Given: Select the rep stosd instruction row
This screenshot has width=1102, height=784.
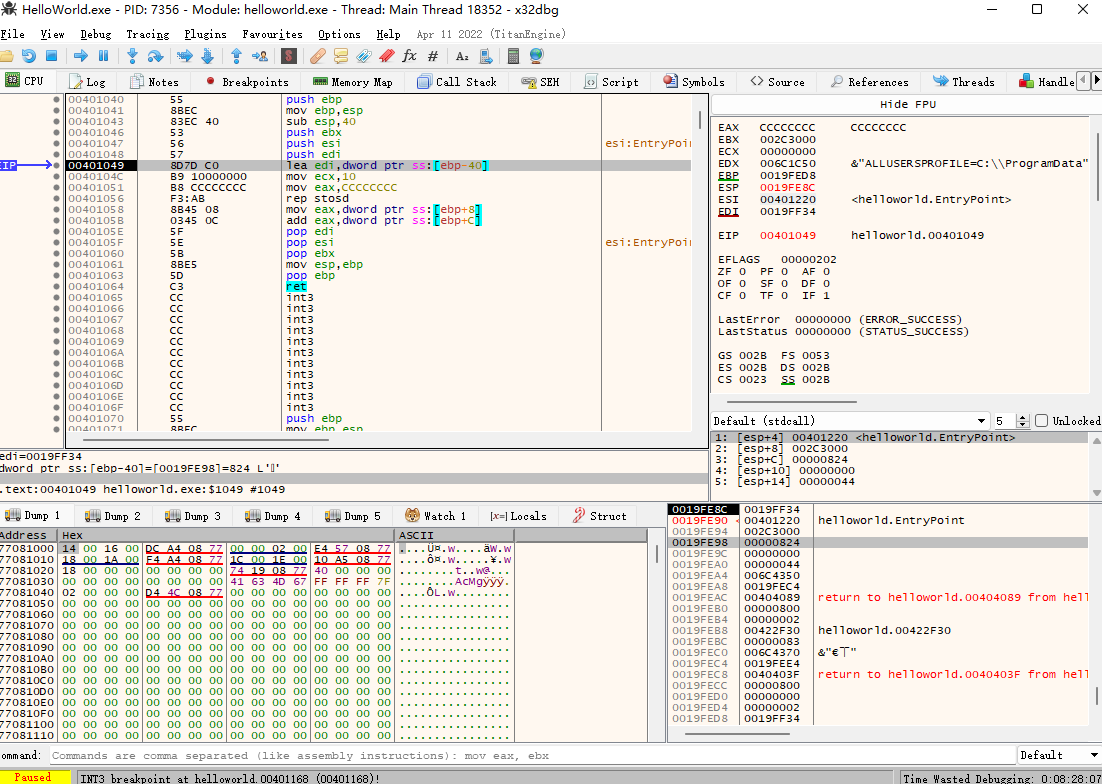Looking at the screenshot, I should 380,198.
